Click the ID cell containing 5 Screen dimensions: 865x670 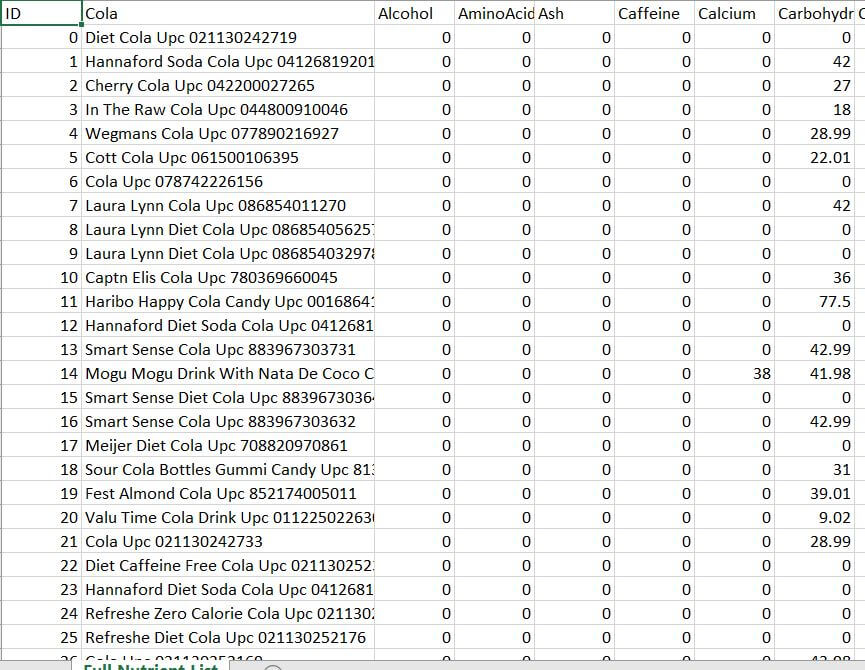click(41, 157)
